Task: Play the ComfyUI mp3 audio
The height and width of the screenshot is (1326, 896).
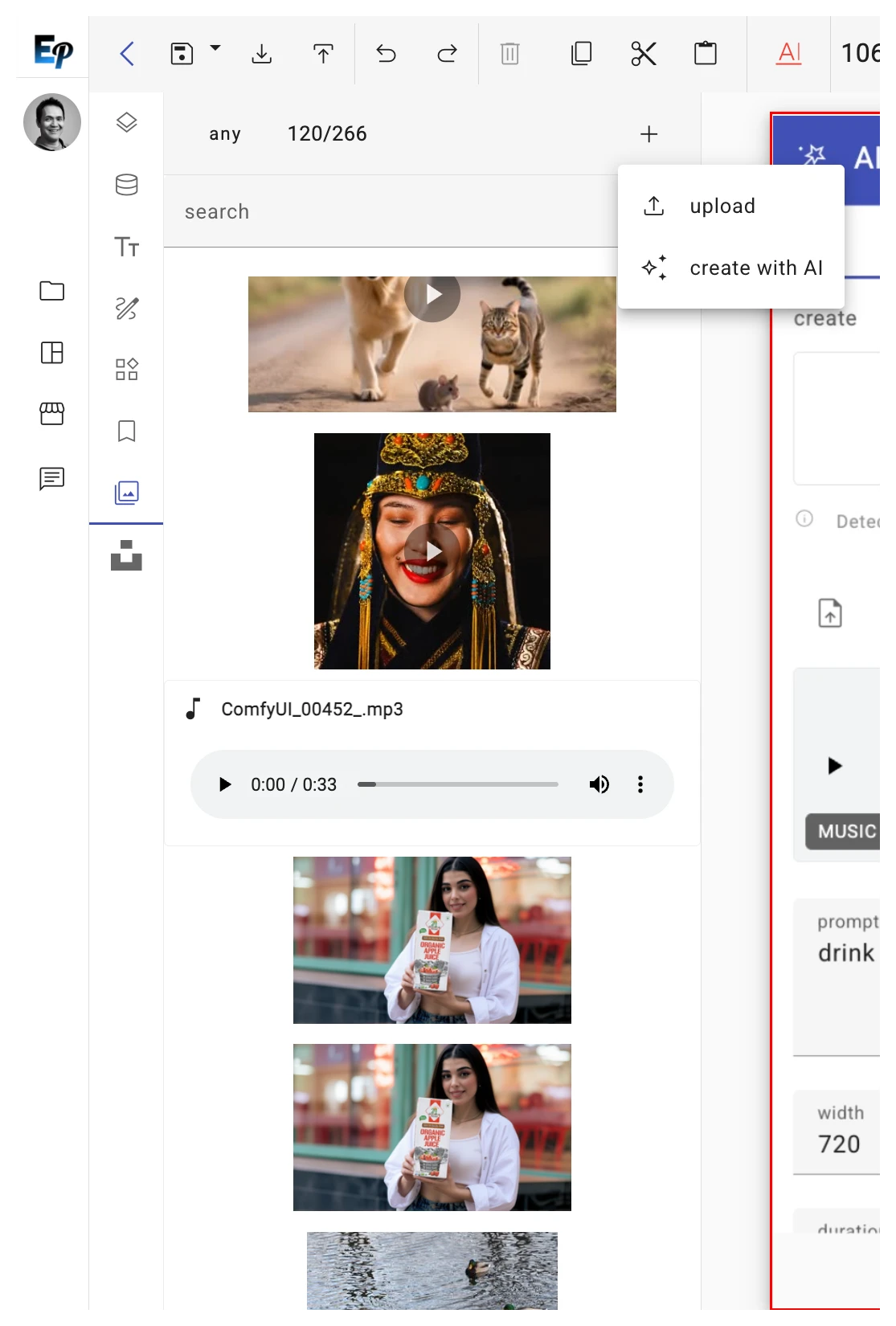Action: tap(225, 784)
